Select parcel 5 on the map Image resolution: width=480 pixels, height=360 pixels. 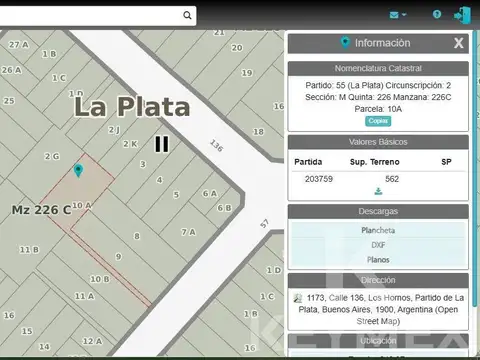[176, 195]
